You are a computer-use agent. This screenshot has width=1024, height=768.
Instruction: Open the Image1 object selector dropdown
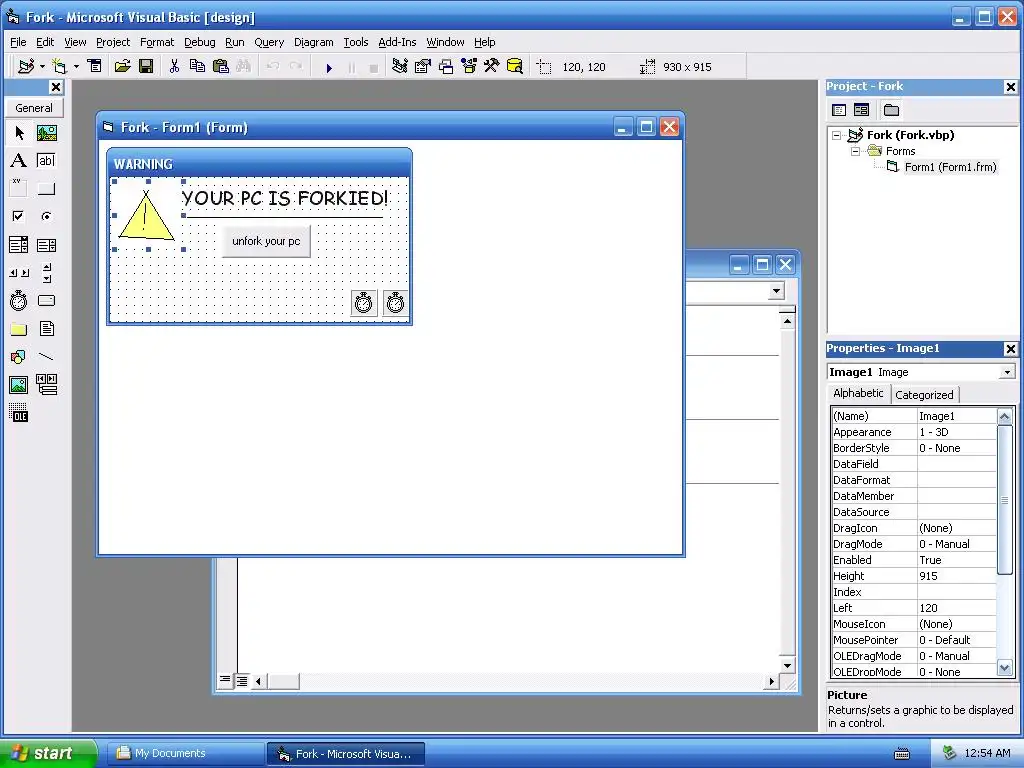pyautogui.click(x=1007, y=372)
